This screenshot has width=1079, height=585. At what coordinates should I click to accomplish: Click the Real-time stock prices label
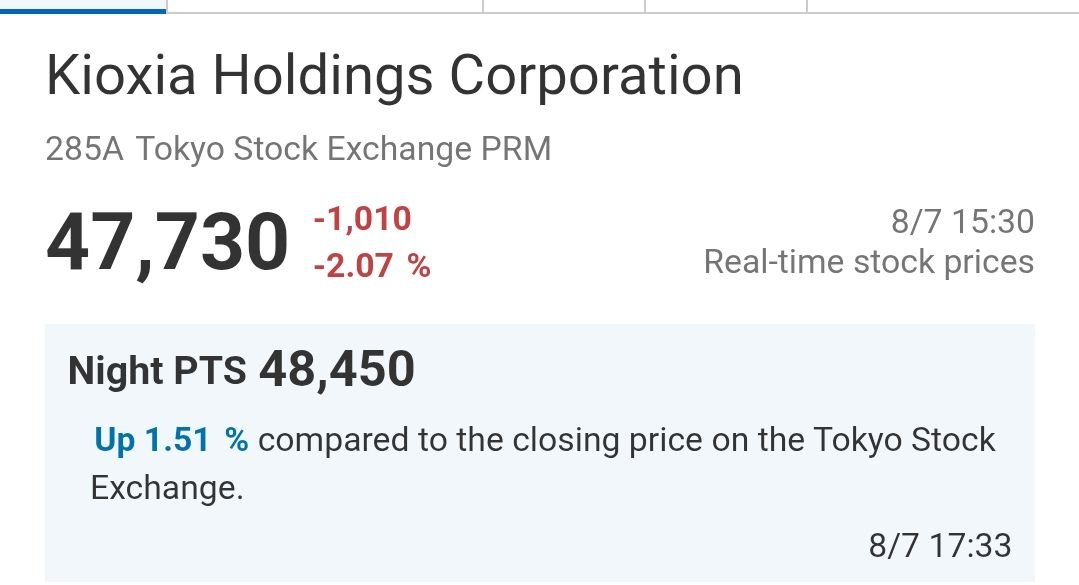pyautogui.click(x=868, y=262)
